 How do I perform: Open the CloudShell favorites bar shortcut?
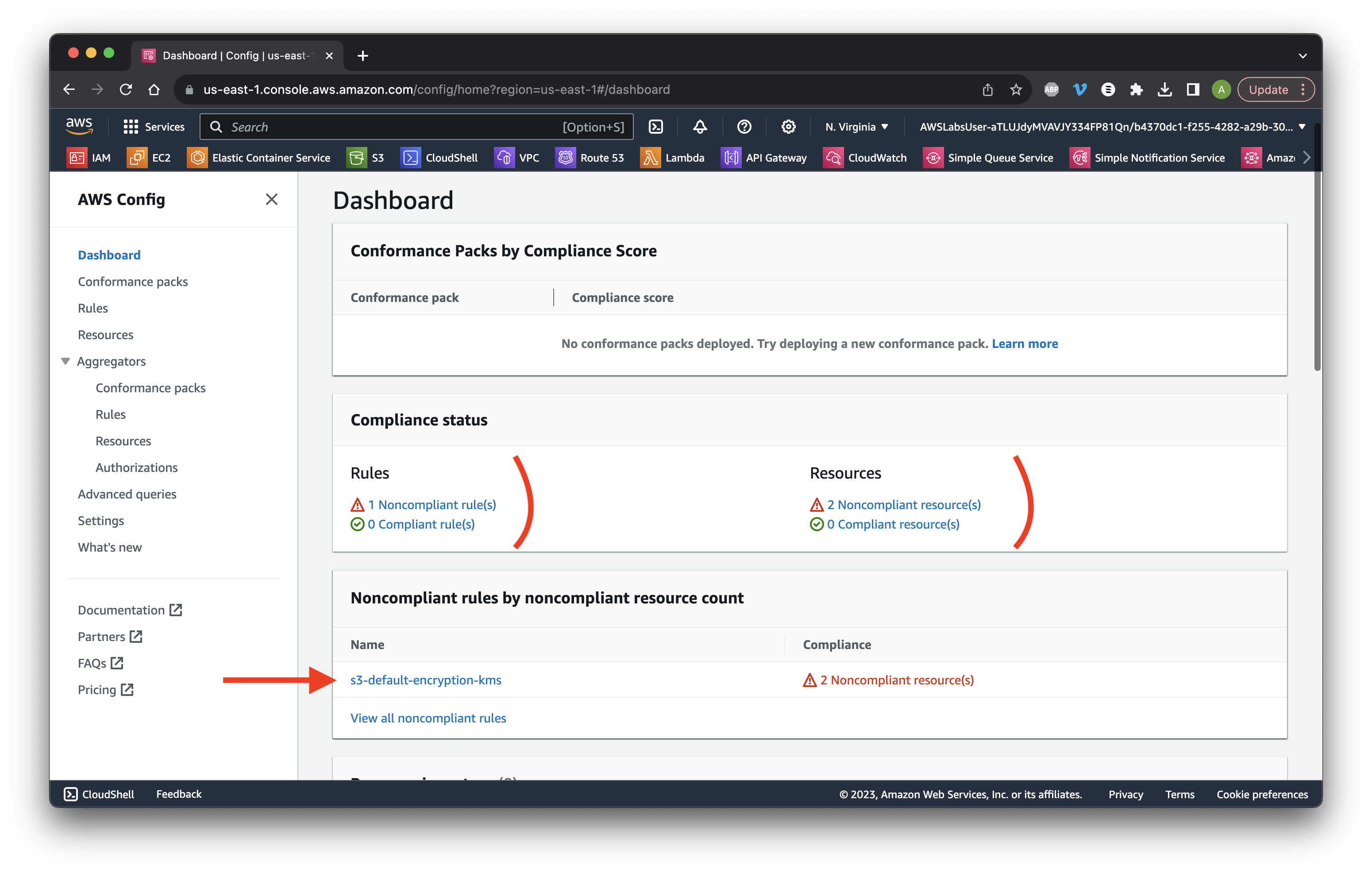439,158
